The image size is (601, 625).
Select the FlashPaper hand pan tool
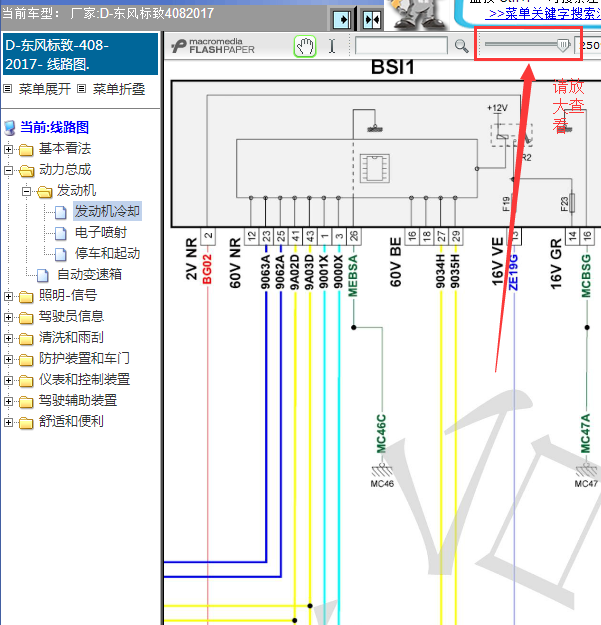pos(305,46)
